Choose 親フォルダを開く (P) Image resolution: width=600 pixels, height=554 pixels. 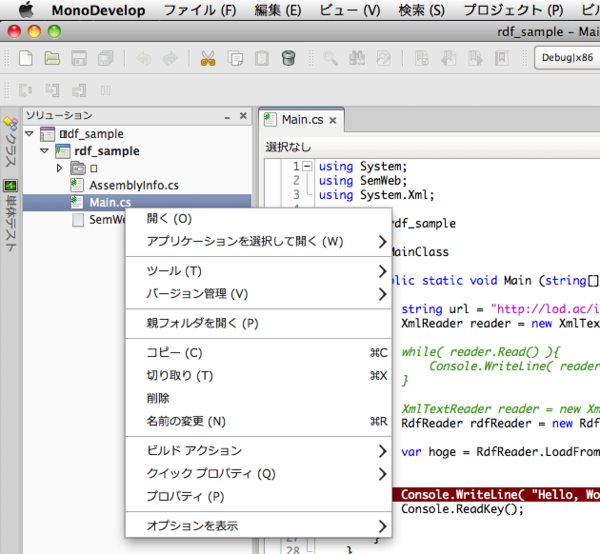[258, 324]
